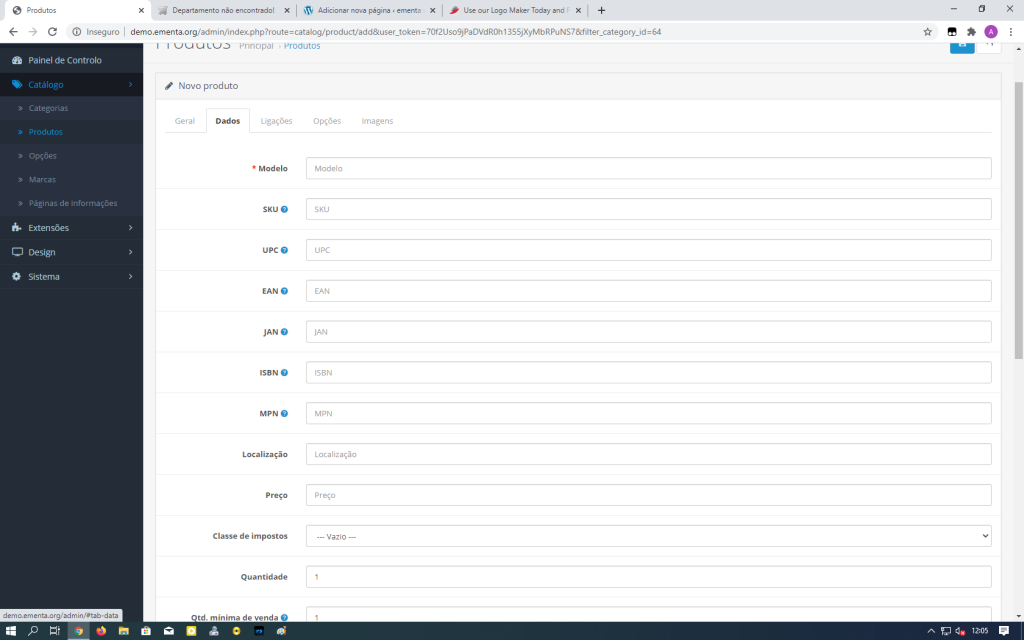Open the Ligações tab

[x=276, y=121]
